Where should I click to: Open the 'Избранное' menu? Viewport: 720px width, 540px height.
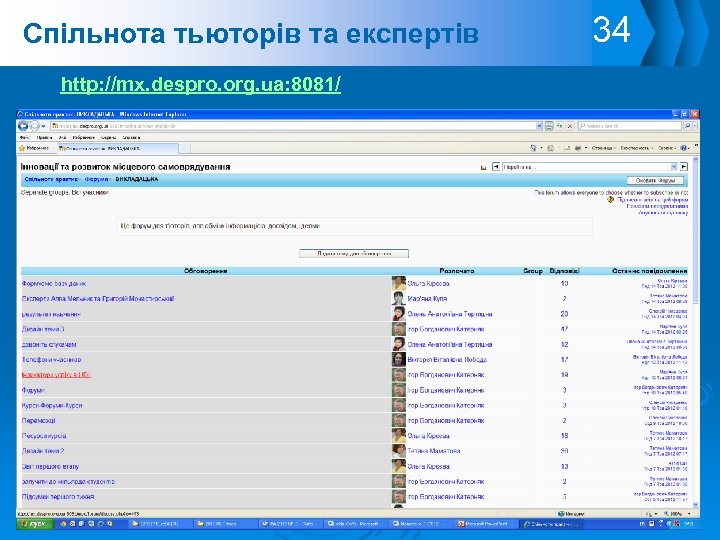click(83, 137)
